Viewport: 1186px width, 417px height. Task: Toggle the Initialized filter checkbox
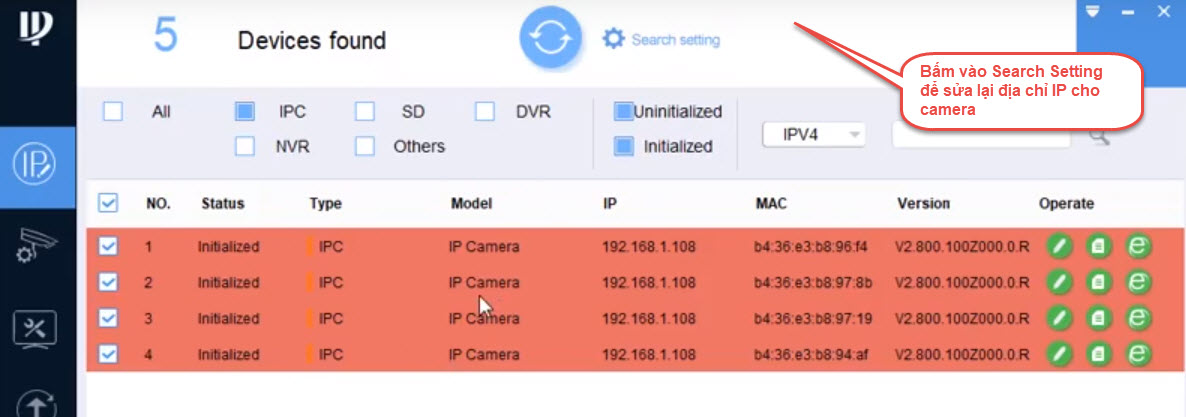(623, 146)
